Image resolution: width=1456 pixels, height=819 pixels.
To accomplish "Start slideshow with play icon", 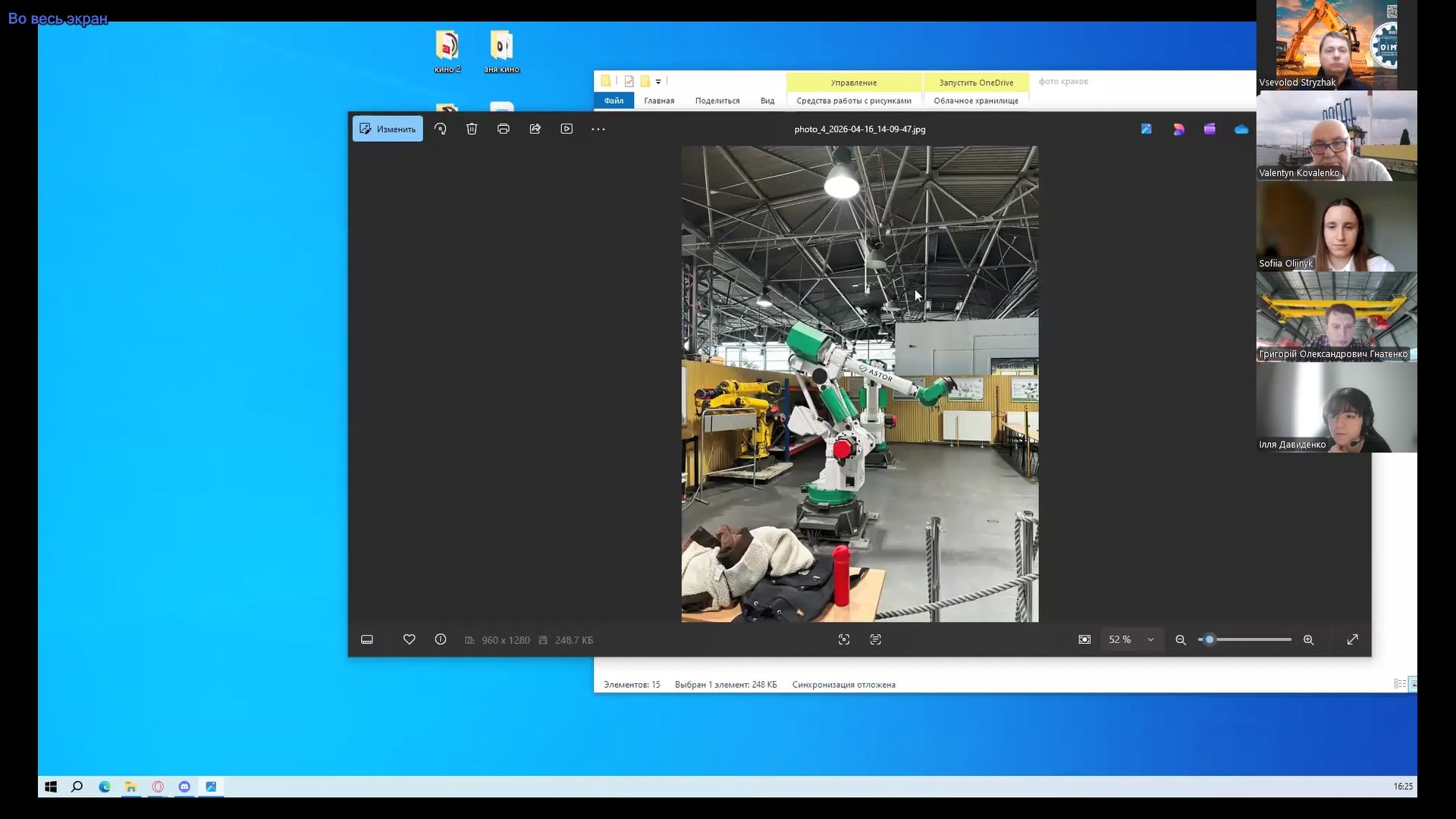I will [x=566, y=129].
